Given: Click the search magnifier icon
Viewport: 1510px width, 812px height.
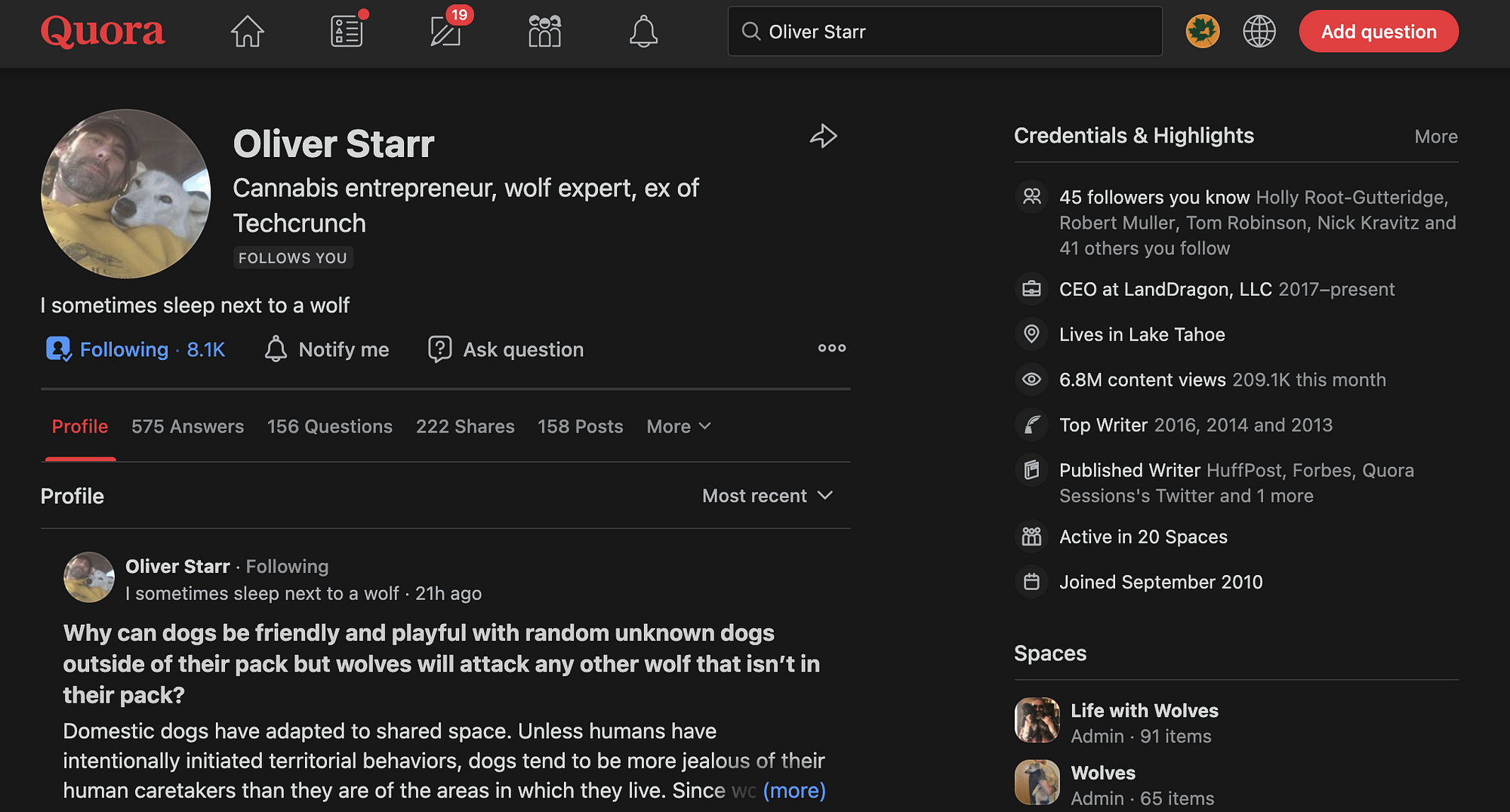Looking at the screenshot, I should 750,32.
